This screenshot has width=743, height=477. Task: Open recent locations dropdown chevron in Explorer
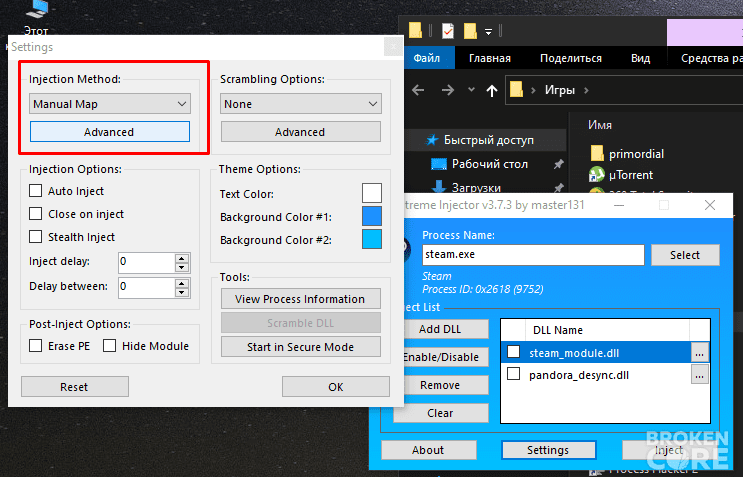pos(471,90)
